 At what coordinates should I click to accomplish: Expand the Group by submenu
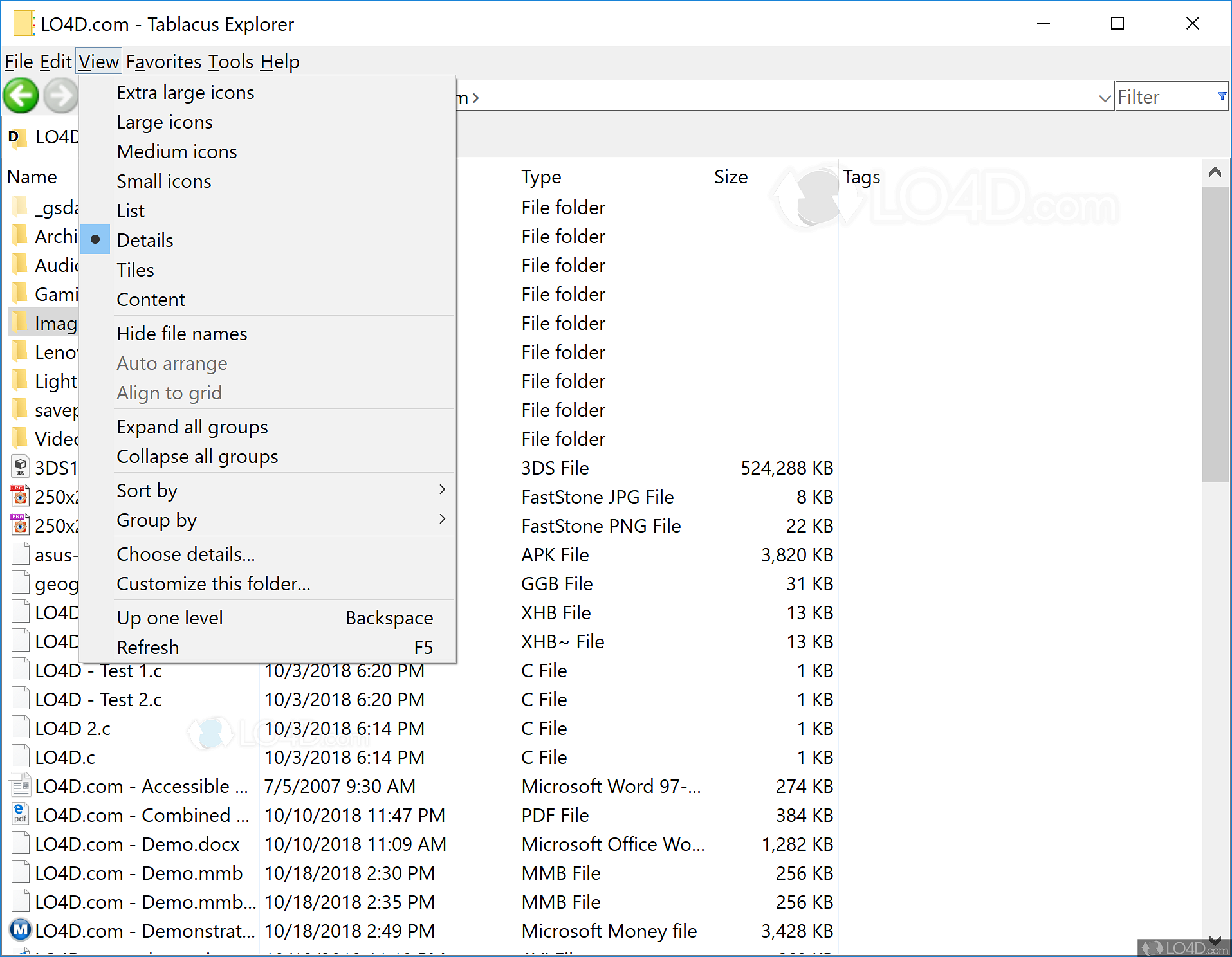pyautogui.click(x=442, y=520)
